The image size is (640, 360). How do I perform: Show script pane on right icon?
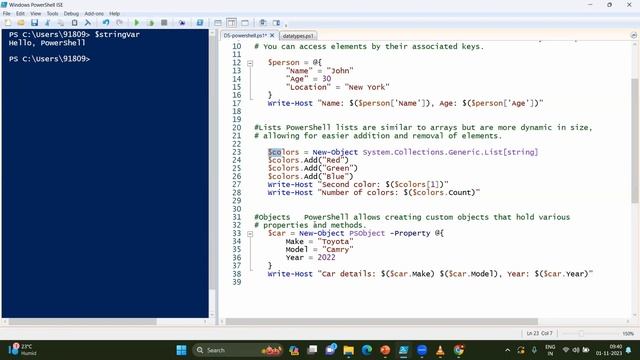tap(231, 23)
